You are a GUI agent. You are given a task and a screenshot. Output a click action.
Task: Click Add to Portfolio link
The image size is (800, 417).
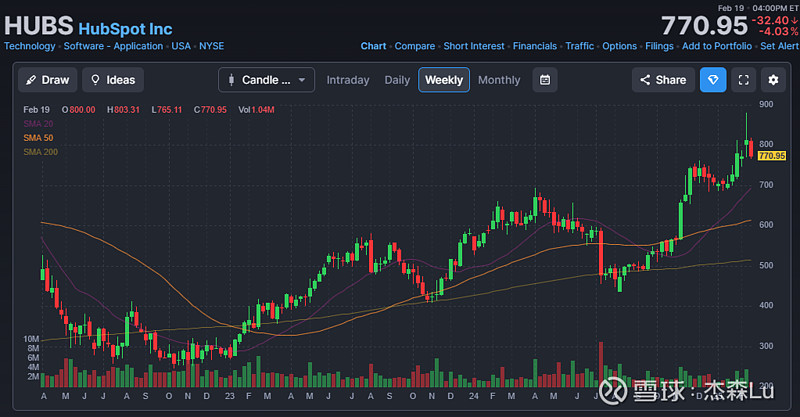715,46
